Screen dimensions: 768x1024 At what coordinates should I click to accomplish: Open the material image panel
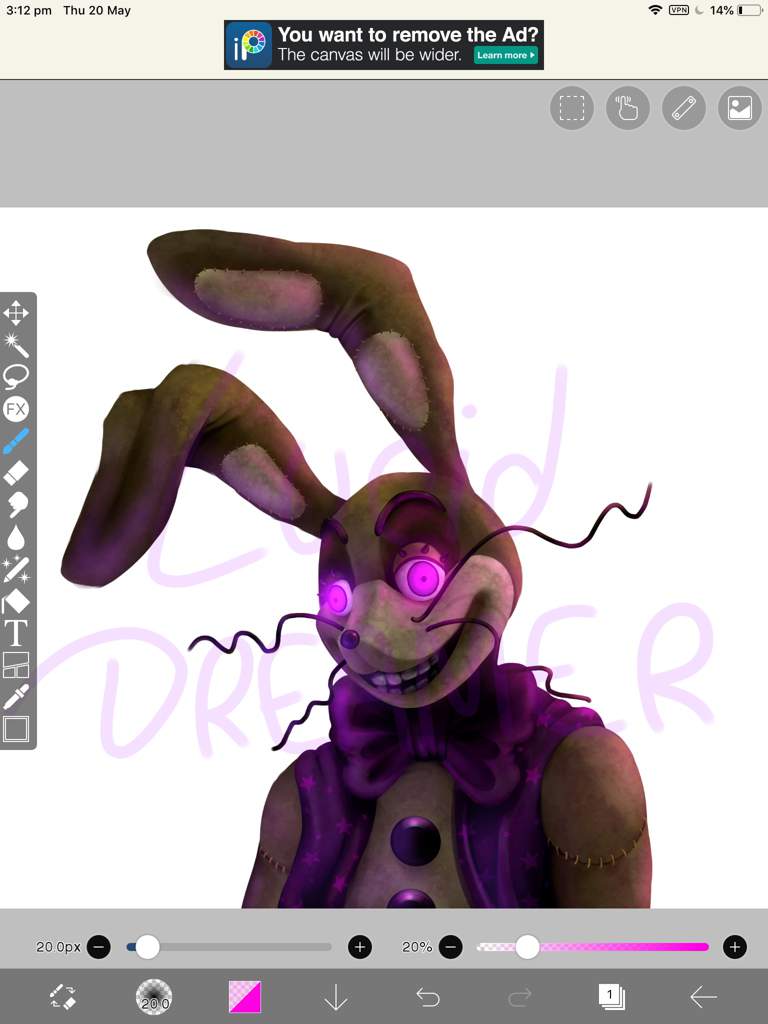(740, 108)
